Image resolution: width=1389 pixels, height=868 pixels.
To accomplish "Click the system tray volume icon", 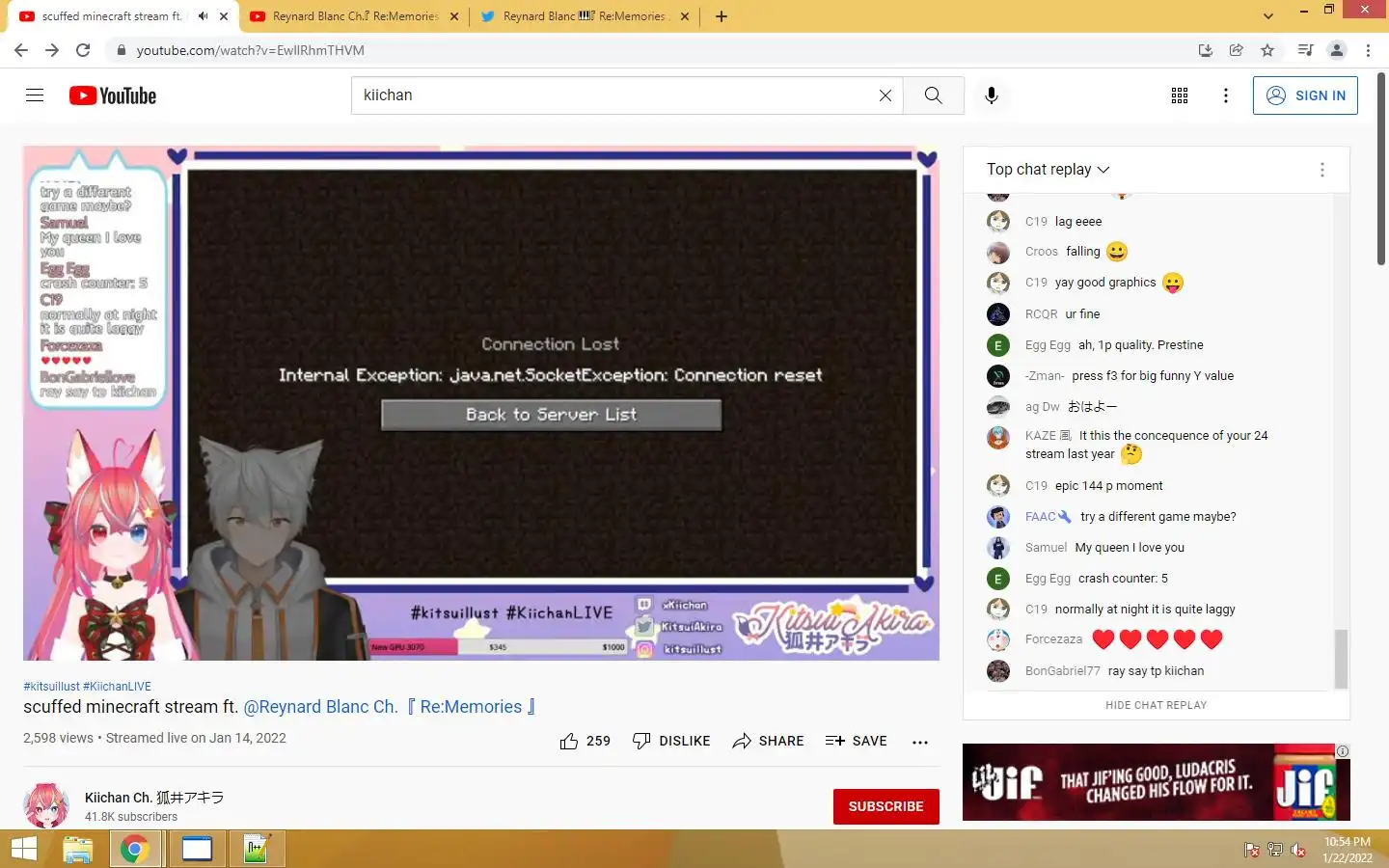I will [x=1298, y=851].
